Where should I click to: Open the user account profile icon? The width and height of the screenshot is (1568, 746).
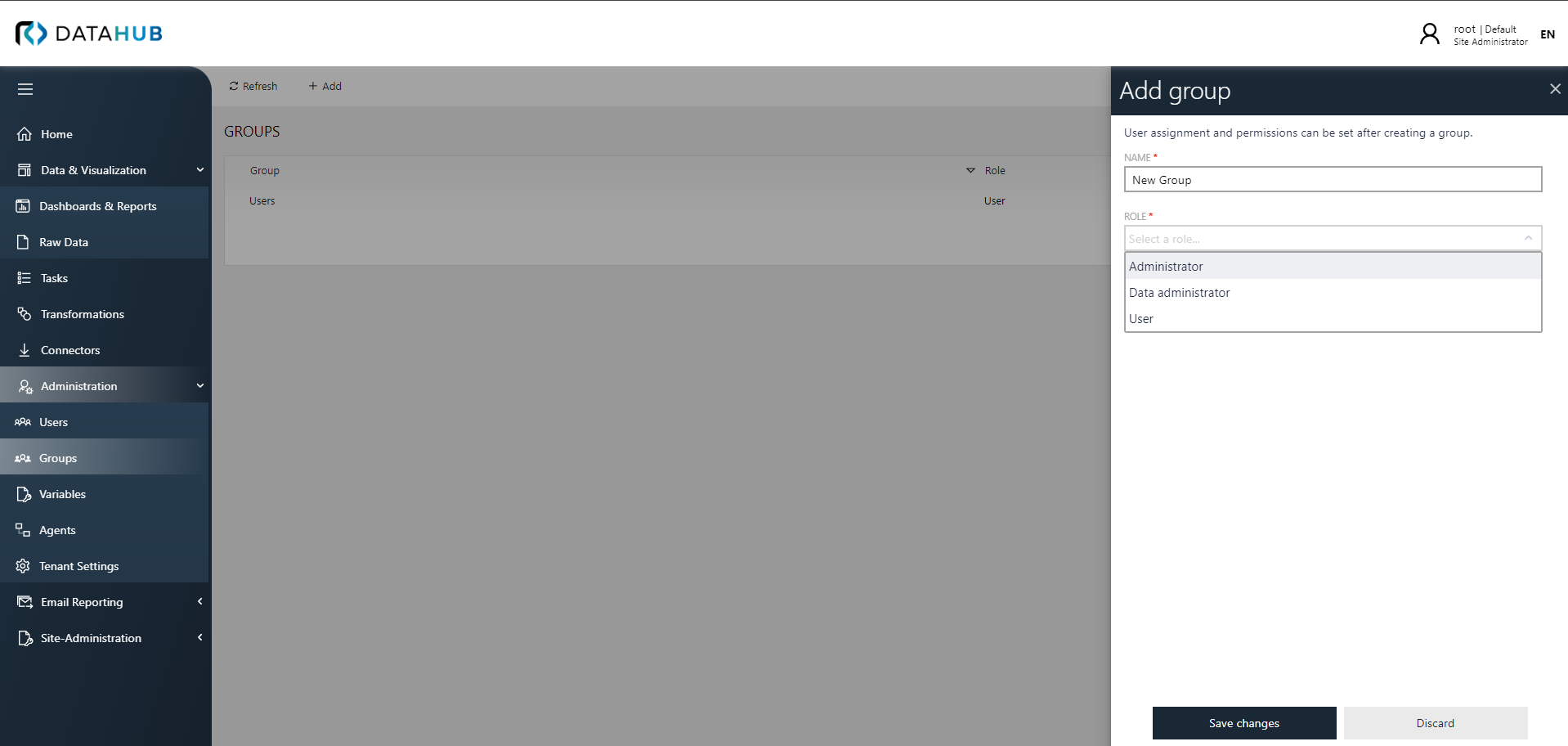coord(1429,34)
